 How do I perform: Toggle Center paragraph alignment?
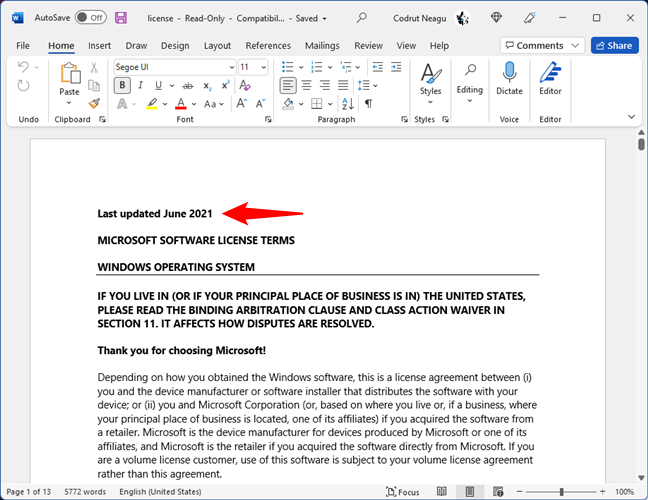(x=306, y=86)
